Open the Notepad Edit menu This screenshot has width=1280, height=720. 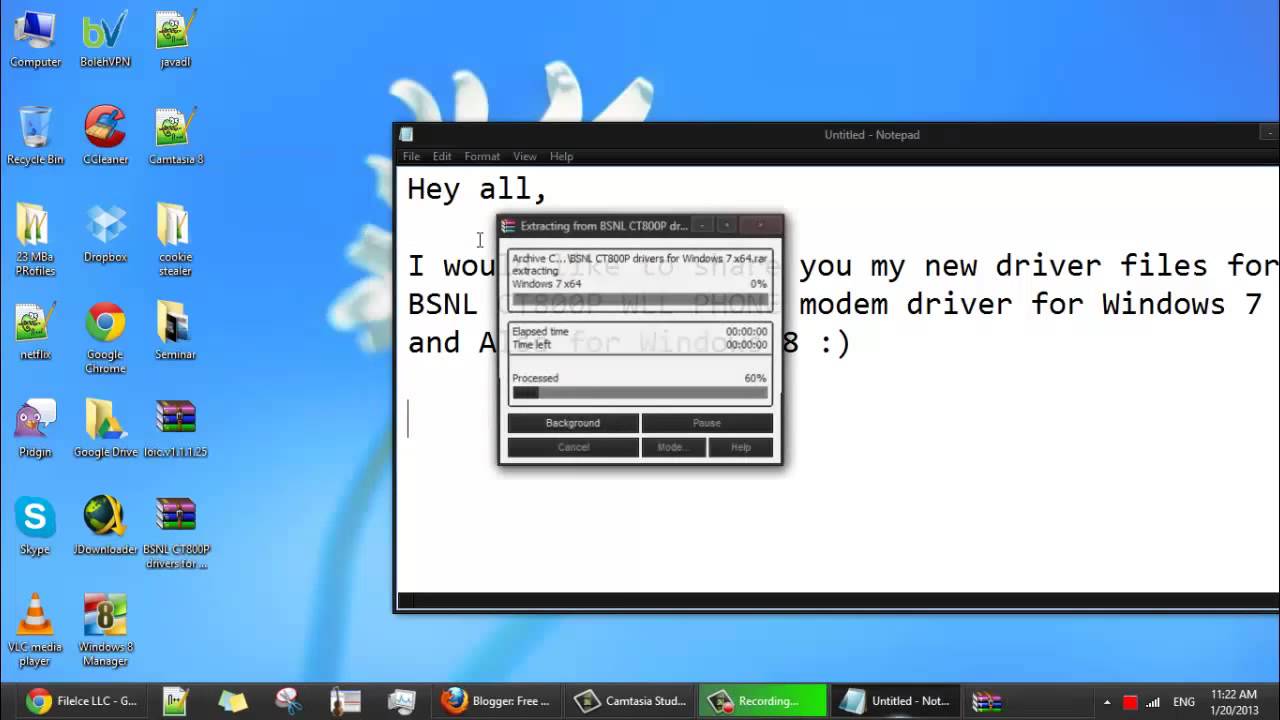442,156
